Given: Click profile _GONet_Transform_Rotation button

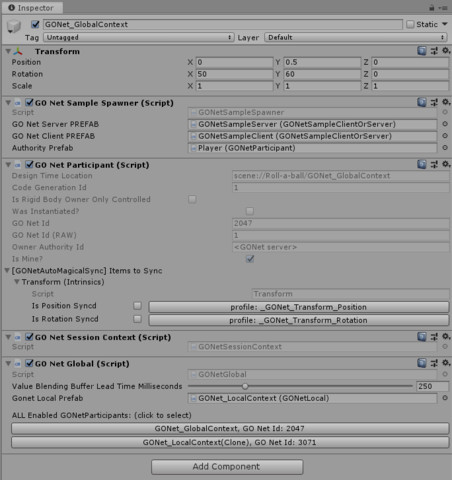Looking at the screenshot, I should point(299,320).
